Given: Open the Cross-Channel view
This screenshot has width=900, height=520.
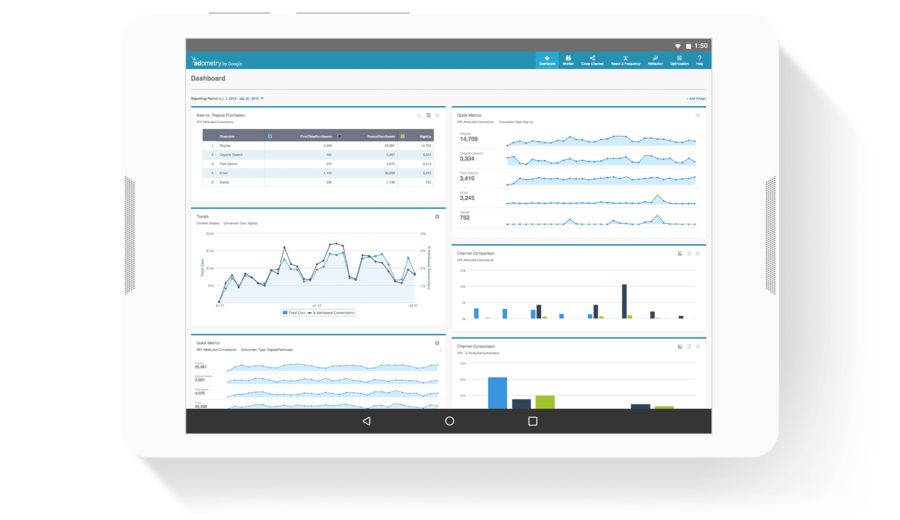Looking at the screenshot, I should click(592, 60).
